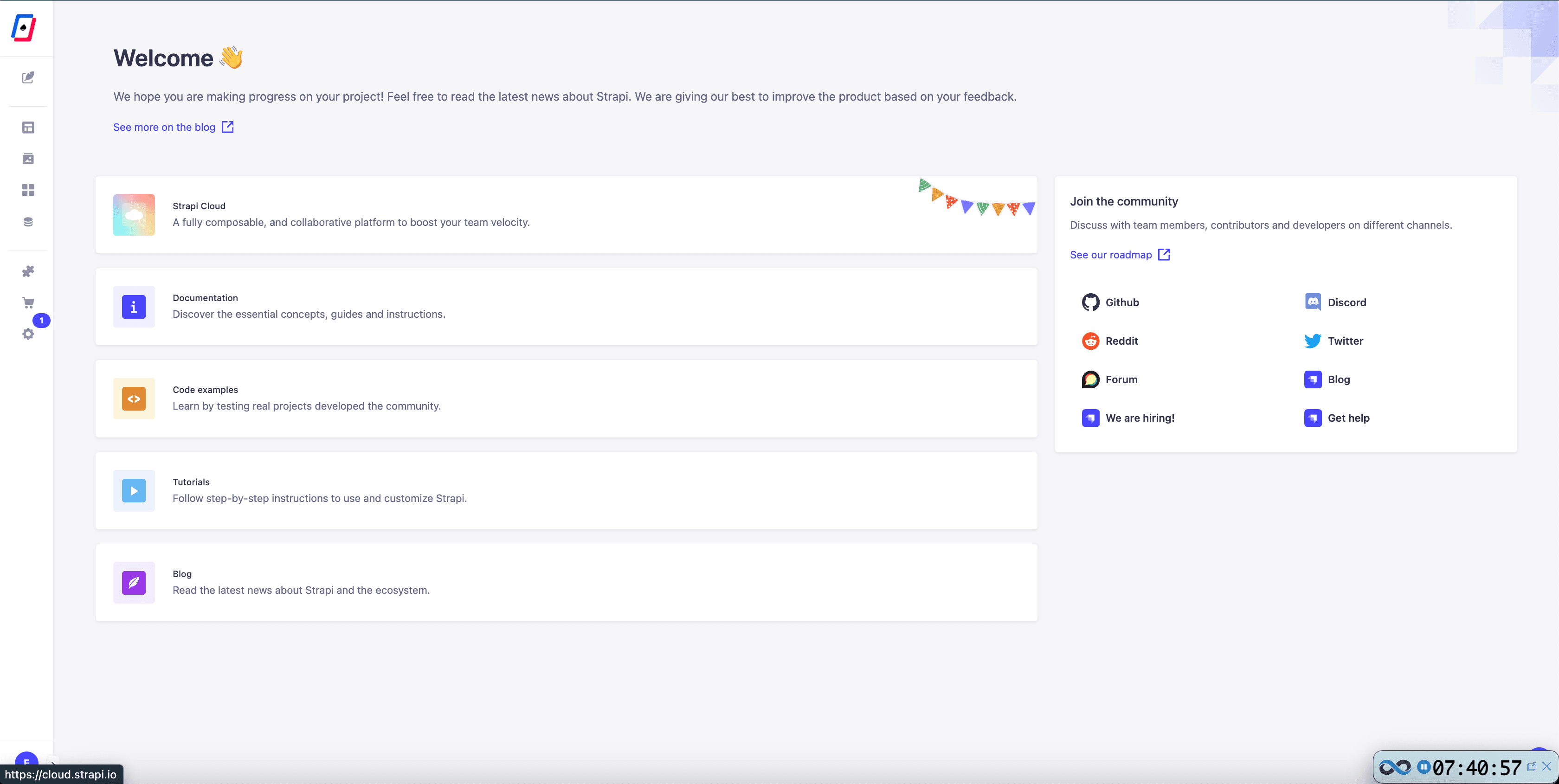Open the Discord community link
This screenshot has height=784, width=1559.
pos(1335,302)
